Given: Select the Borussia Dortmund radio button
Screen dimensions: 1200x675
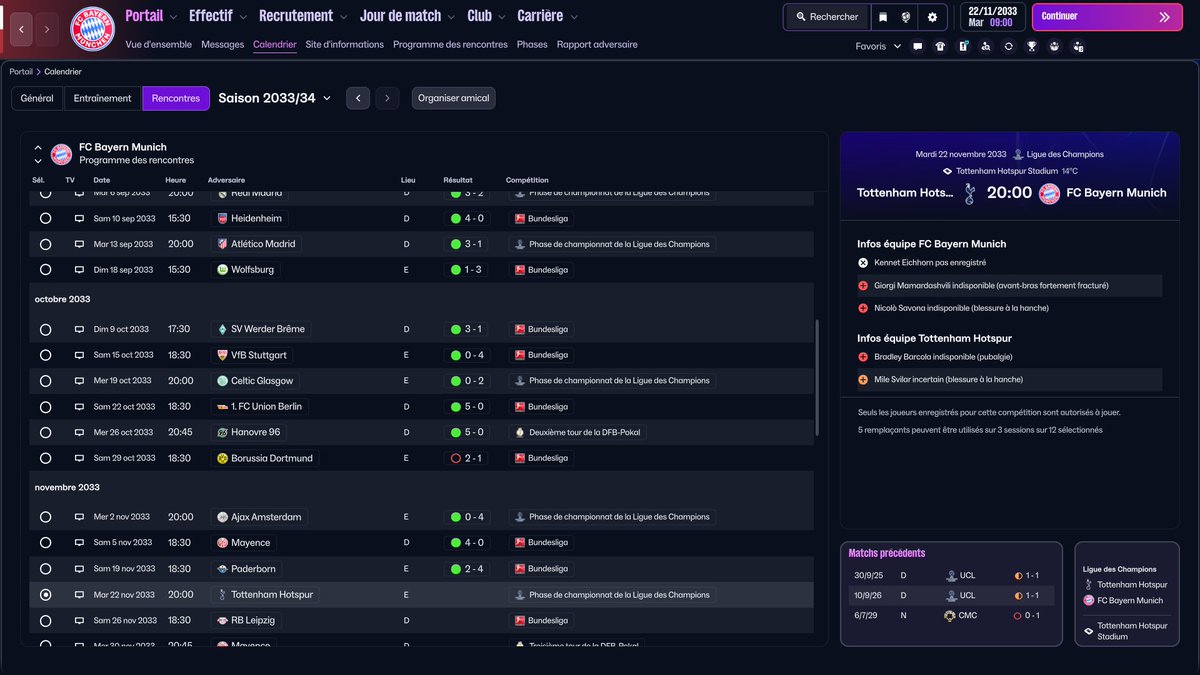Looking at the screenshot, I should (x=45, y=458).
